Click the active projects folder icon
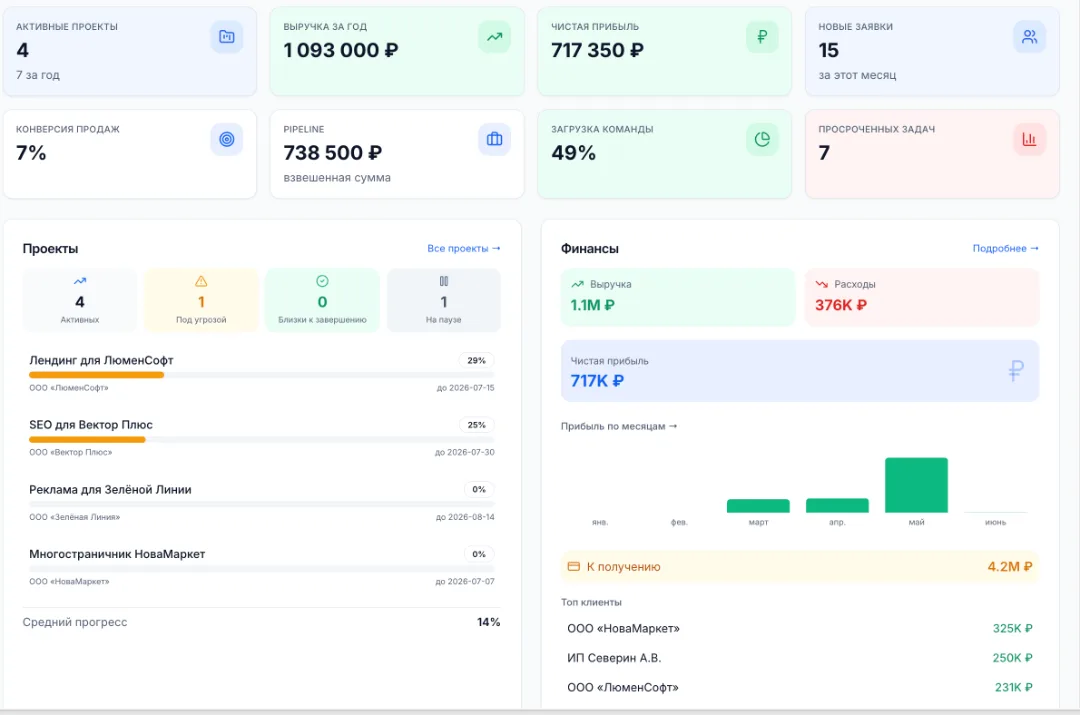The width and height of the screenshot is (1080, 715). (x=227, y=37)
